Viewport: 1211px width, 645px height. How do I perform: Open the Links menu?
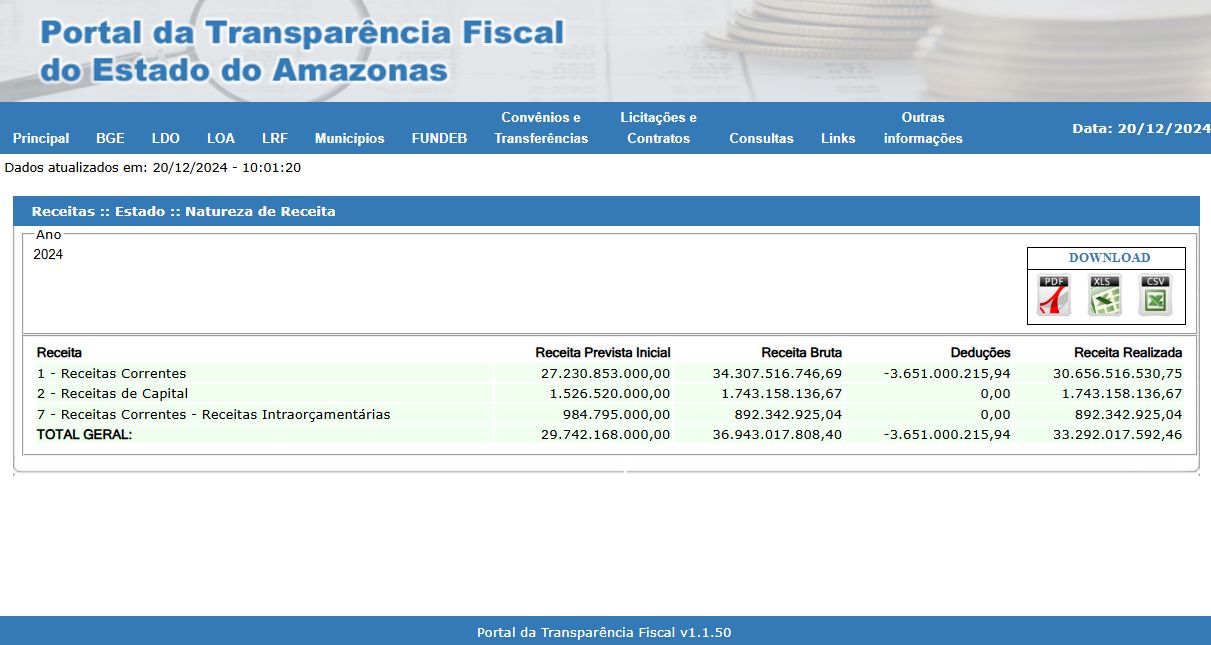click(x=838, y=138)
